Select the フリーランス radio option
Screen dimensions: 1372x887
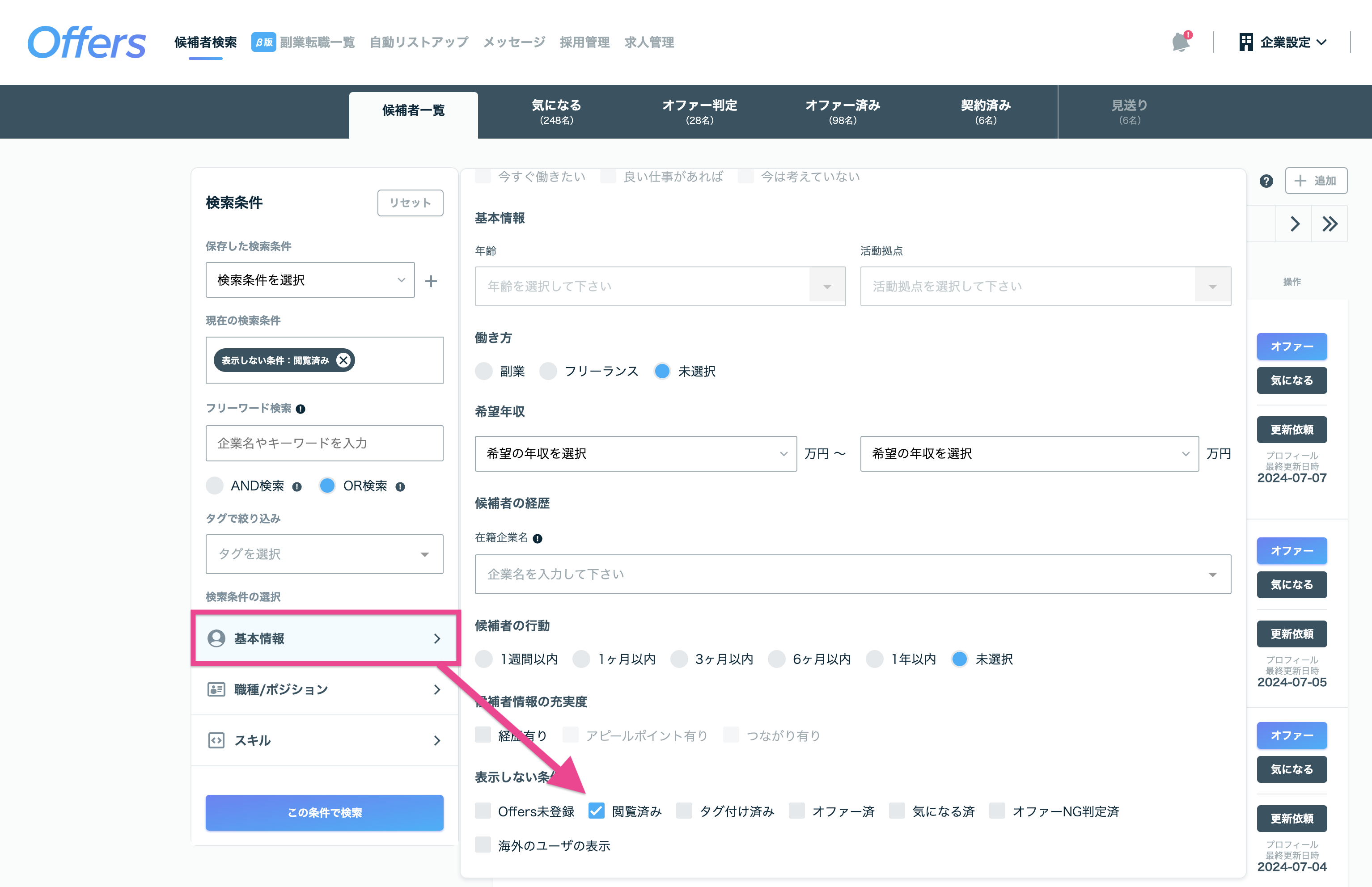[x=548, y=372]
